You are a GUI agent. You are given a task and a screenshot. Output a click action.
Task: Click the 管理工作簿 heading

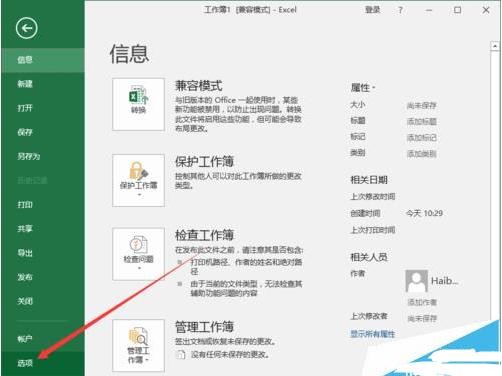click(204, 327)
